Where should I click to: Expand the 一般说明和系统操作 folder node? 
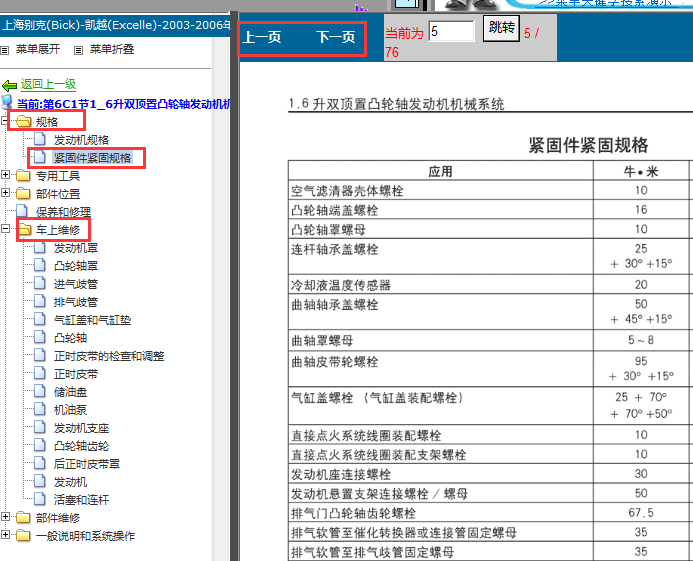pyautogui.click(x=5, y=534)
